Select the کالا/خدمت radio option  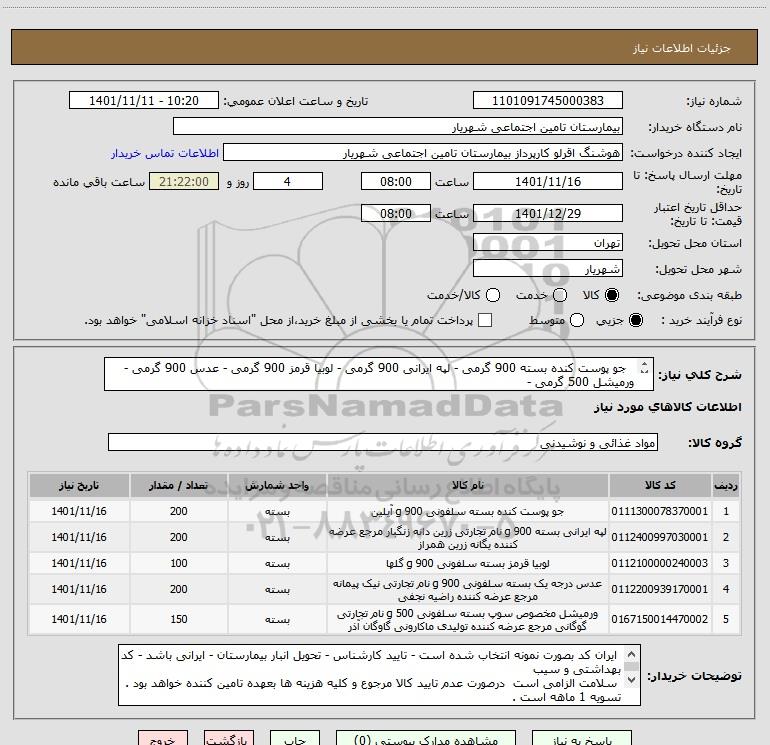click(493, 295)
